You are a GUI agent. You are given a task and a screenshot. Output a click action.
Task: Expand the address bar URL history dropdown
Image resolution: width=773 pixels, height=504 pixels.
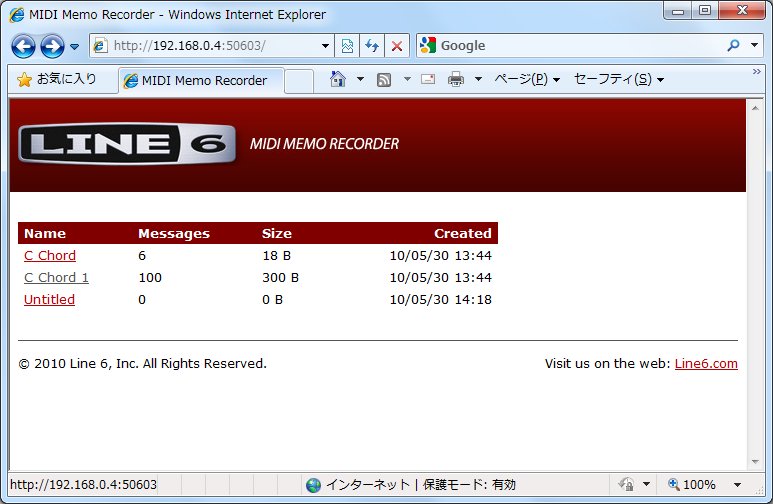pos(325,46)
